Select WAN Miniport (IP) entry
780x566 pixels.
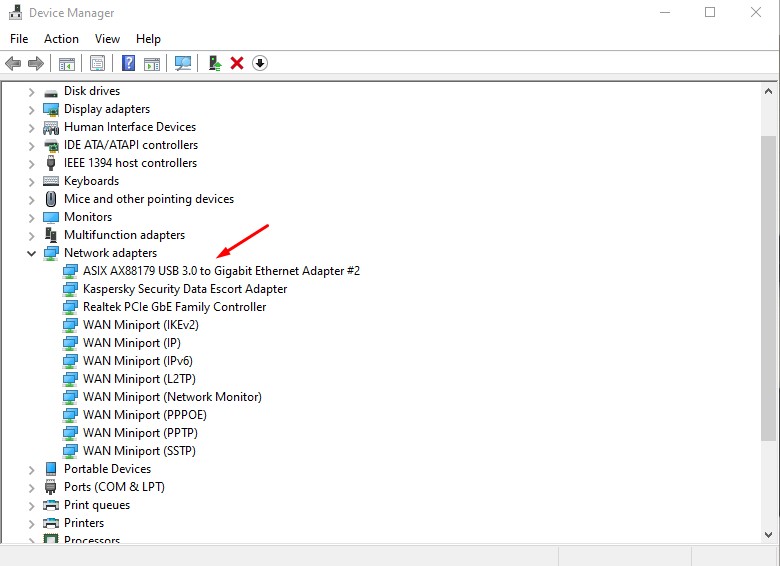coord(132,343)
